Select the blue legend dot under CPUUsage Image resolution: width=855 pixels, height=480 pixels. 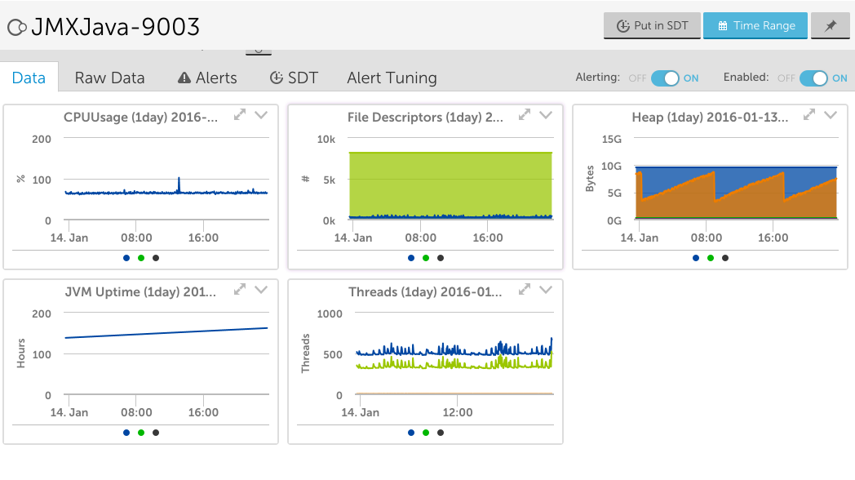(127, 258)
